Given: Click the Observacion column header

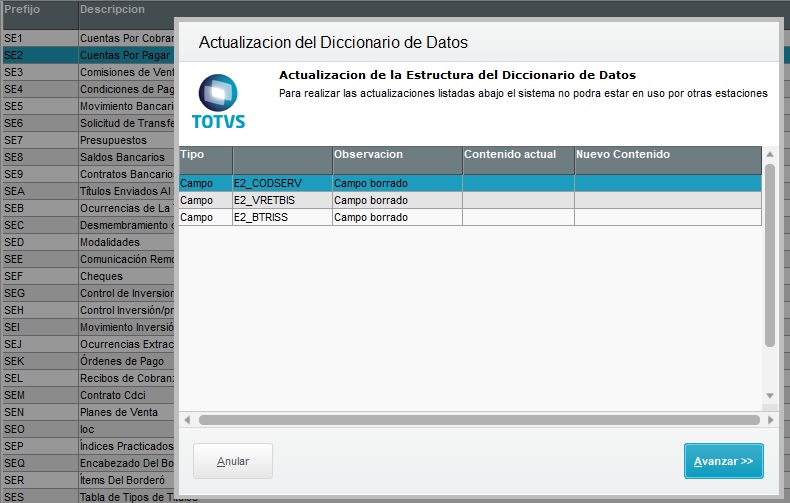Looking at the screenshot, I should [397, 160].
